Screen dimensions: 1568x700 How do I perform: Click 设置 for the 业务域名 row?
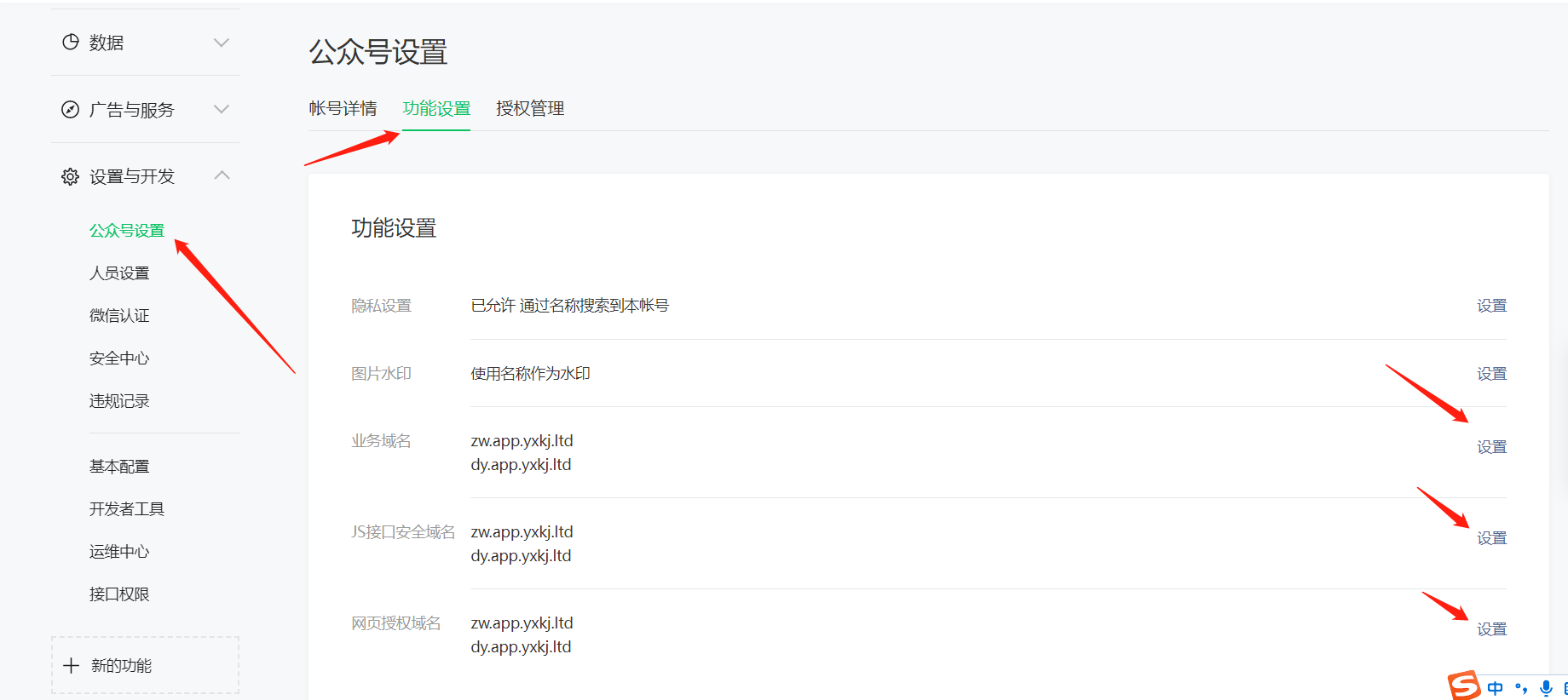tap(1491, 446)
